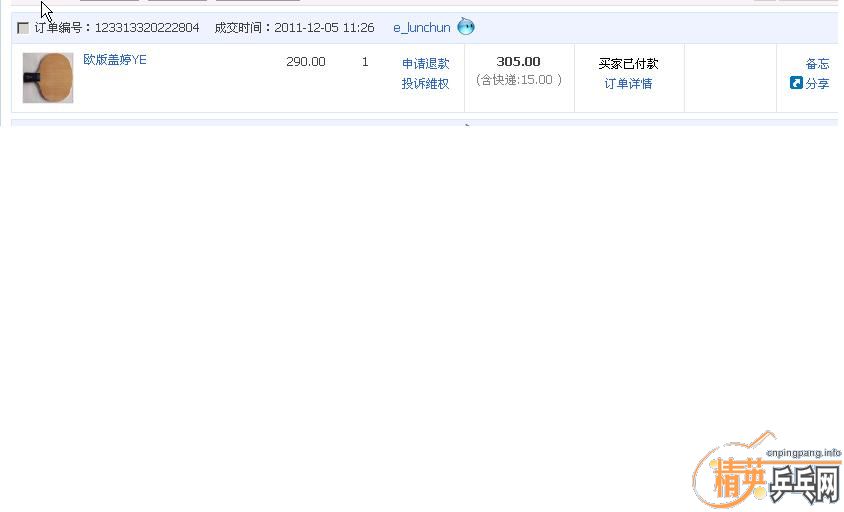Click order number 123313320222804
This screenshot has height=512, width=844.
(x=146, y=28)
